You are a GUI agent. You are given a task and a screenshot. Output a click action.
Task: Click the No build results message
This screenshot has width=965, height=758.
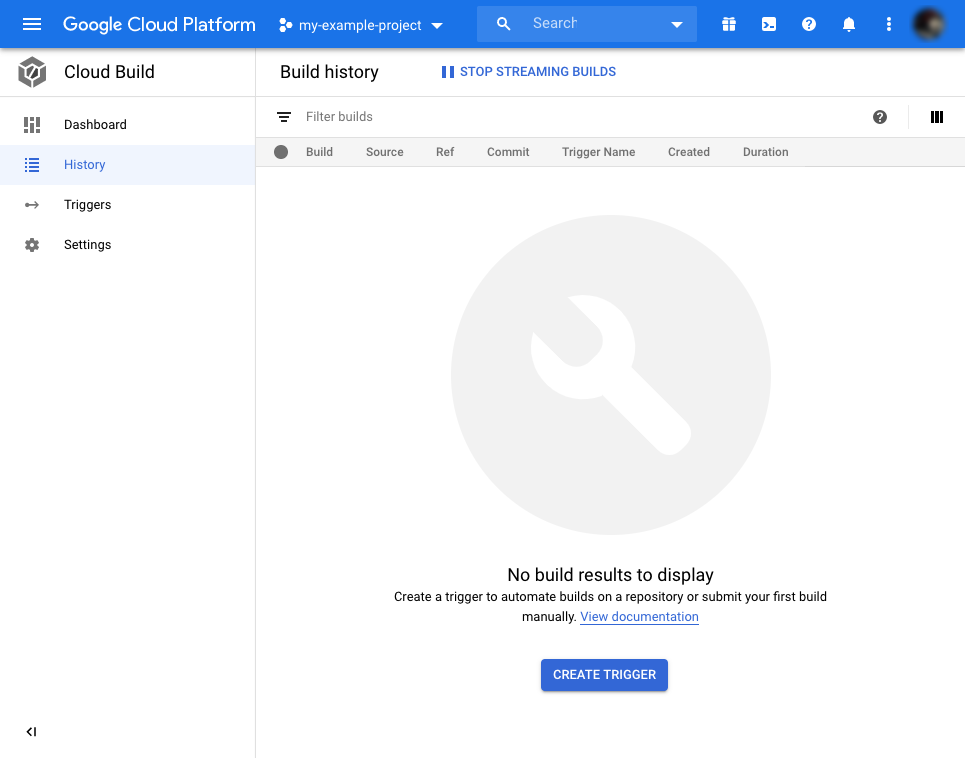coord(611,575)
